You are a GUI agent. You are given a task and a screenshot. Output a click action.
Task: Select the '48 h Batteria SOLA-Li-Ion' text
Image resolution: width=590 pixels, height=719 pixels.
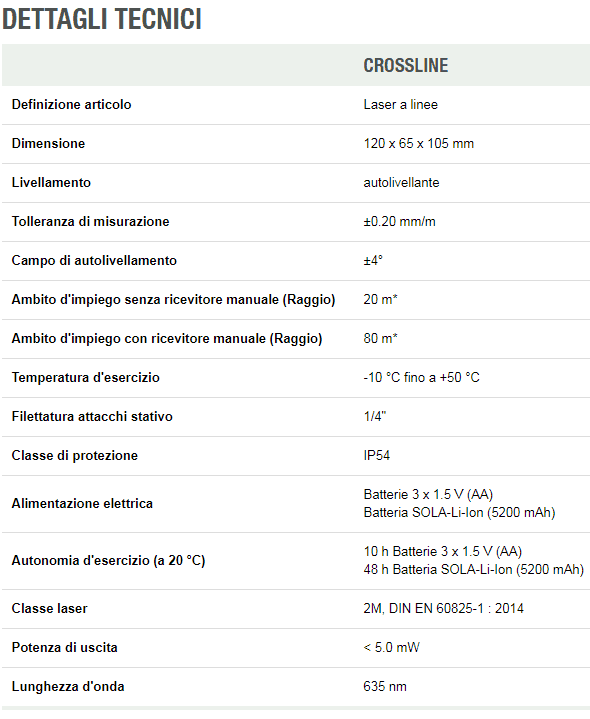coord(438,570)
